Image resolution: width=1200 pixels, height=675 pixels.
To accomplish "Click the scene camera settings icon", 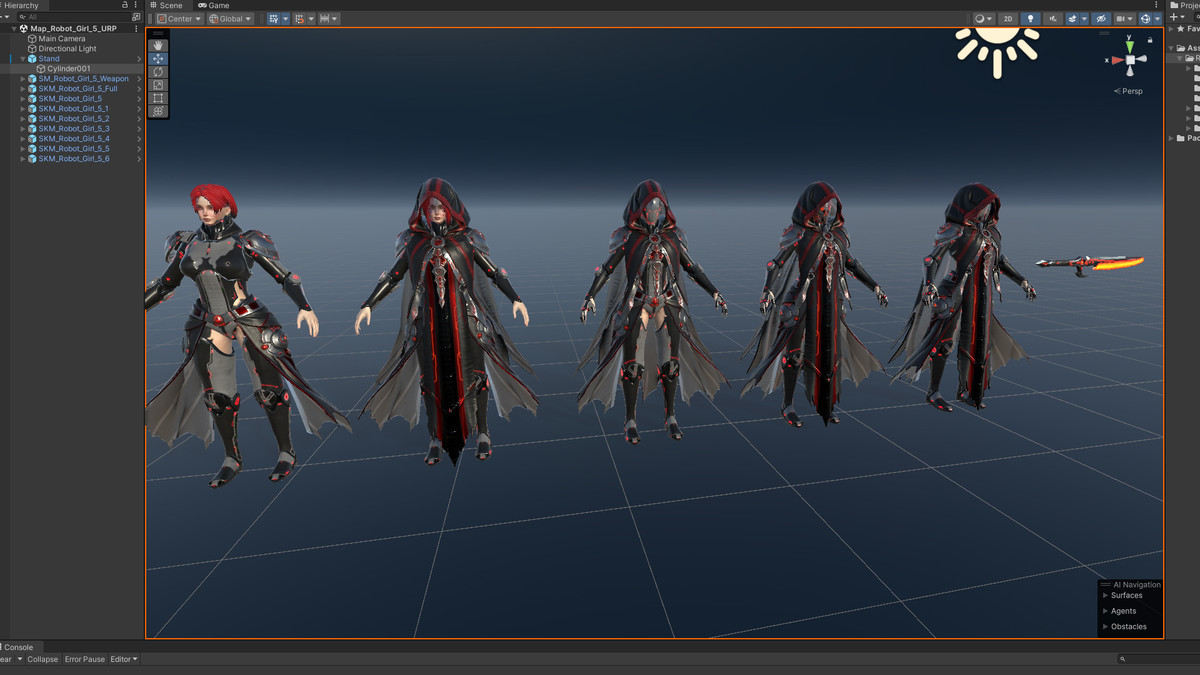I will click(1124, 19).
